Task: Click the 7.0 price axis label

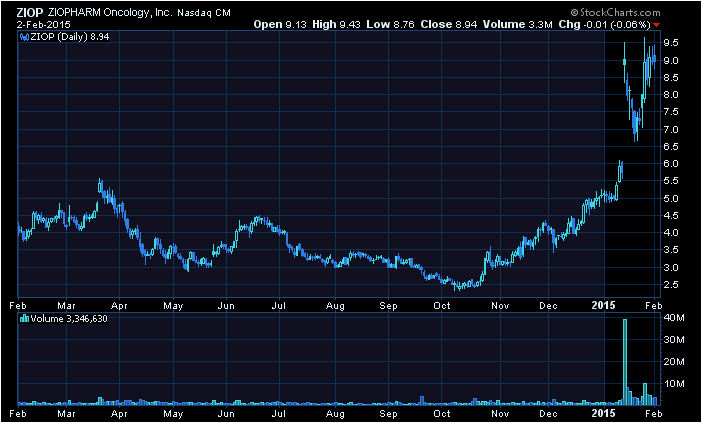Action: [x=671, y=129]
